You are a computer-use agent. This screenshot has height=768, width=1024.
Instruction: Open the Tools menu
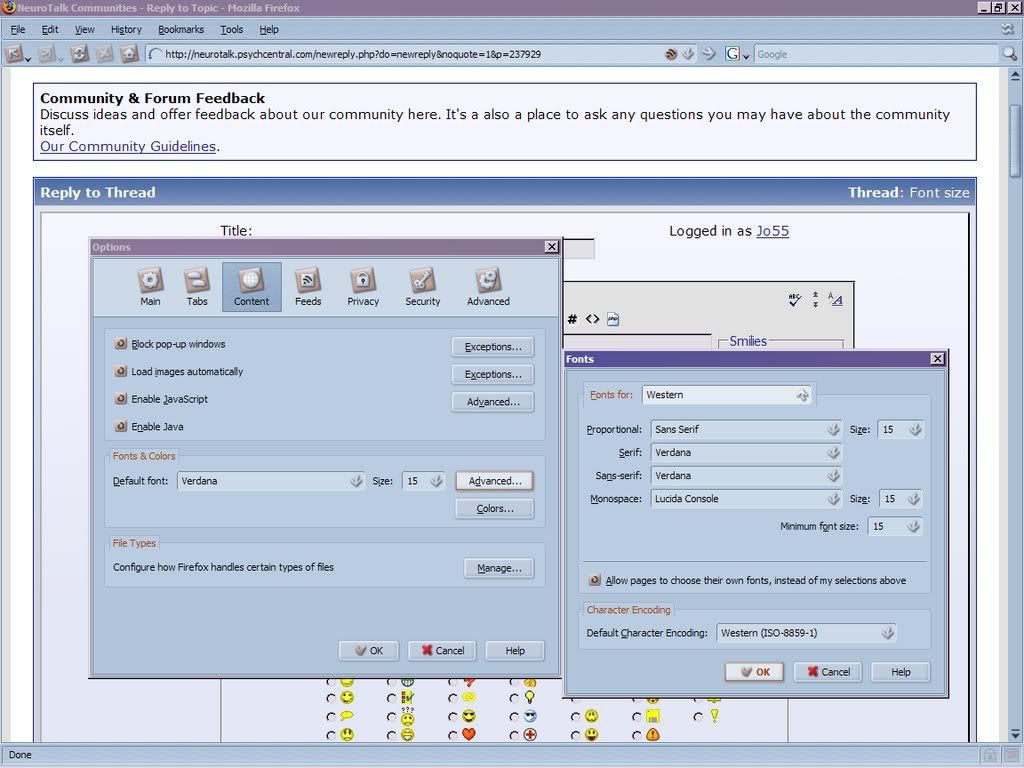click(231, 29)
